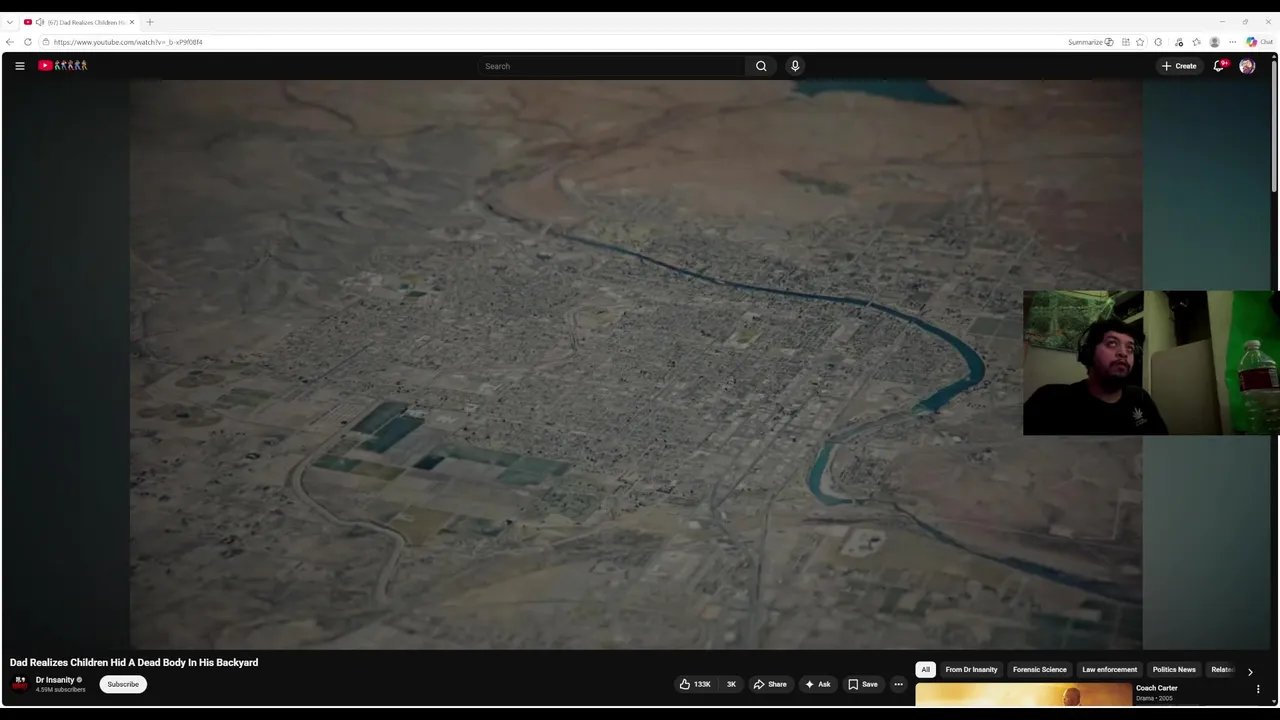
Task: Select the partially visible Related chip
Action: pyautogui.click(x=1222, y=670)
